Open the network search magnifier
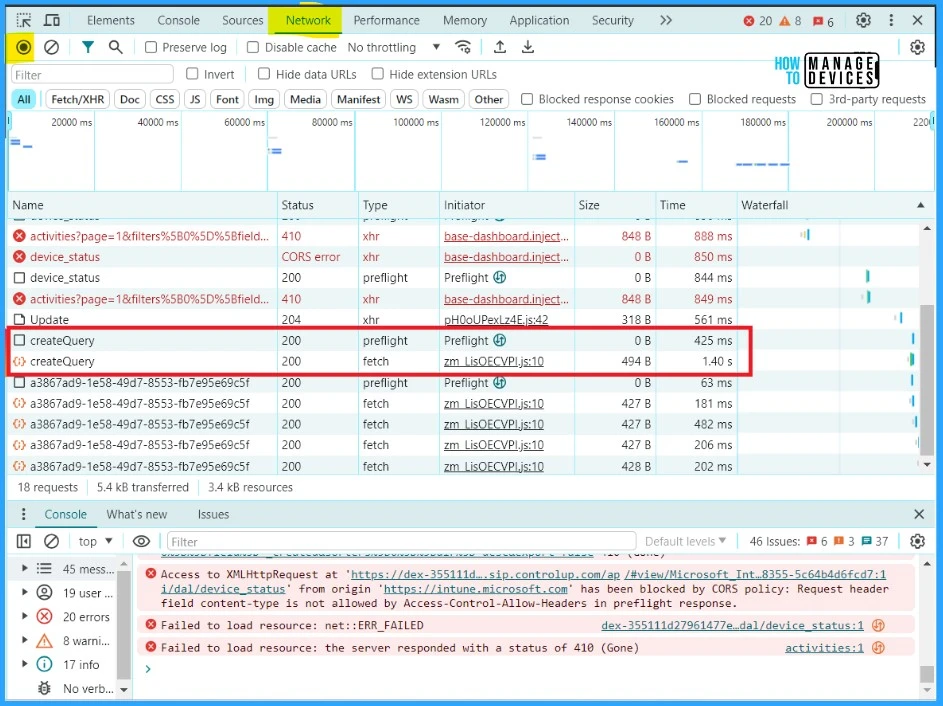Viewport: 943px width, 706px height. pos(115,47)
